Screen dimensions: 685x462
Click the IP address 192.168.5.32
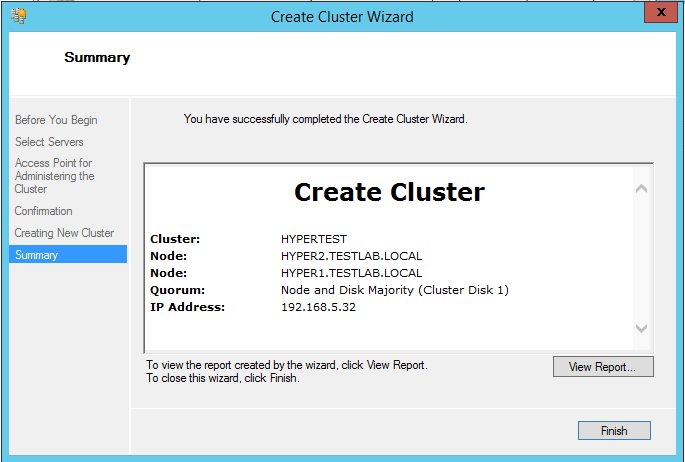tap(318, 307)
